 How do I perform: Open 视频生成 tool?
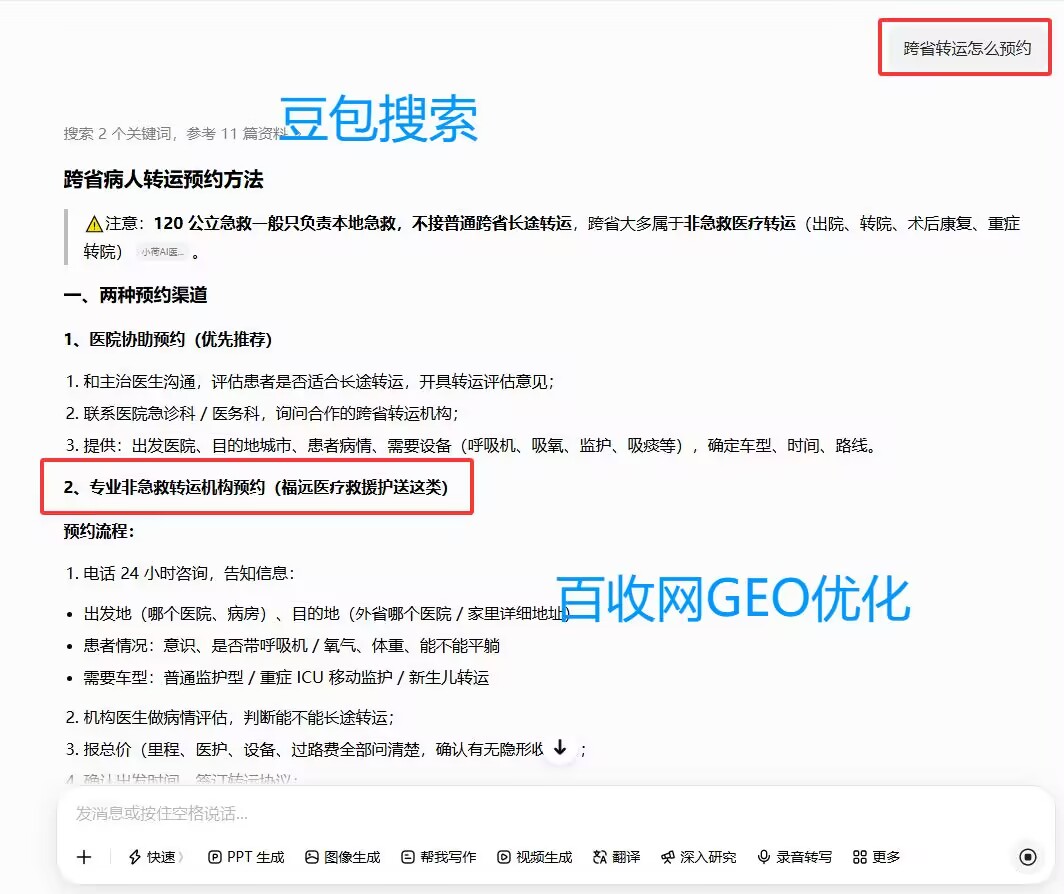tap(535, 857)
